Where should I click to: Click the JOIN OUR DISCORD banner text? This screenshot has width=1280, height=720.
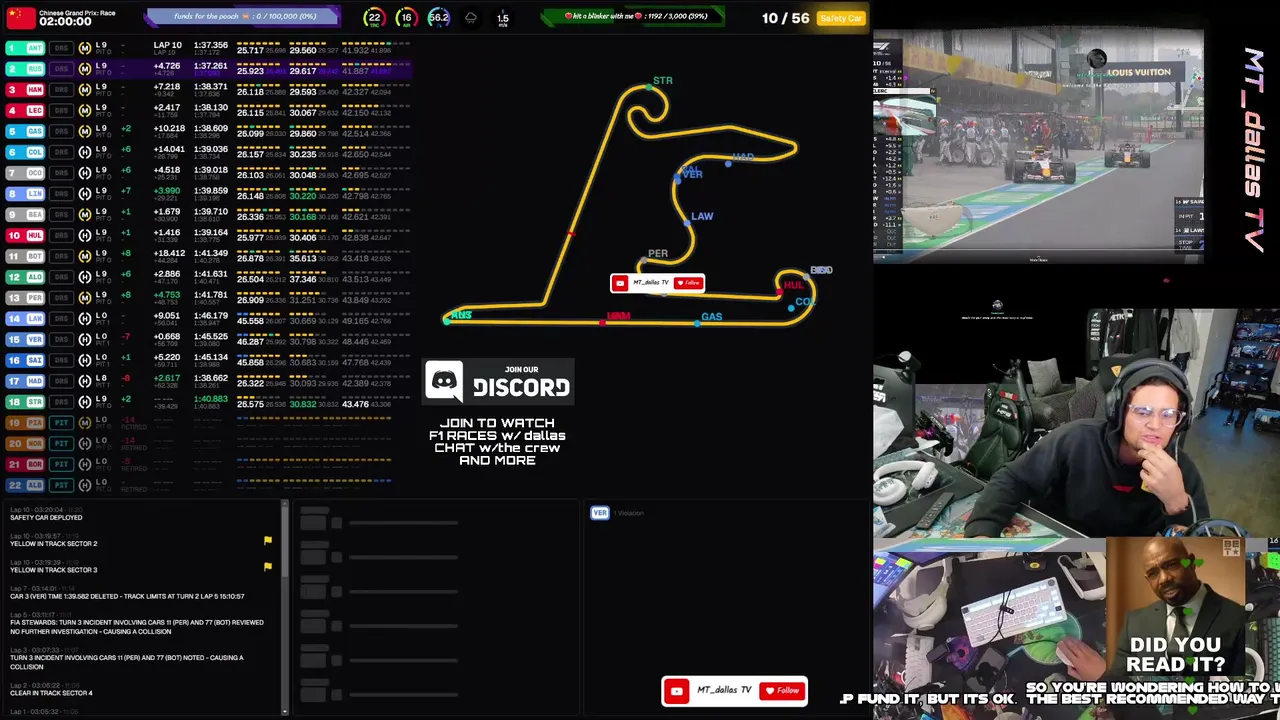(521, 382)
